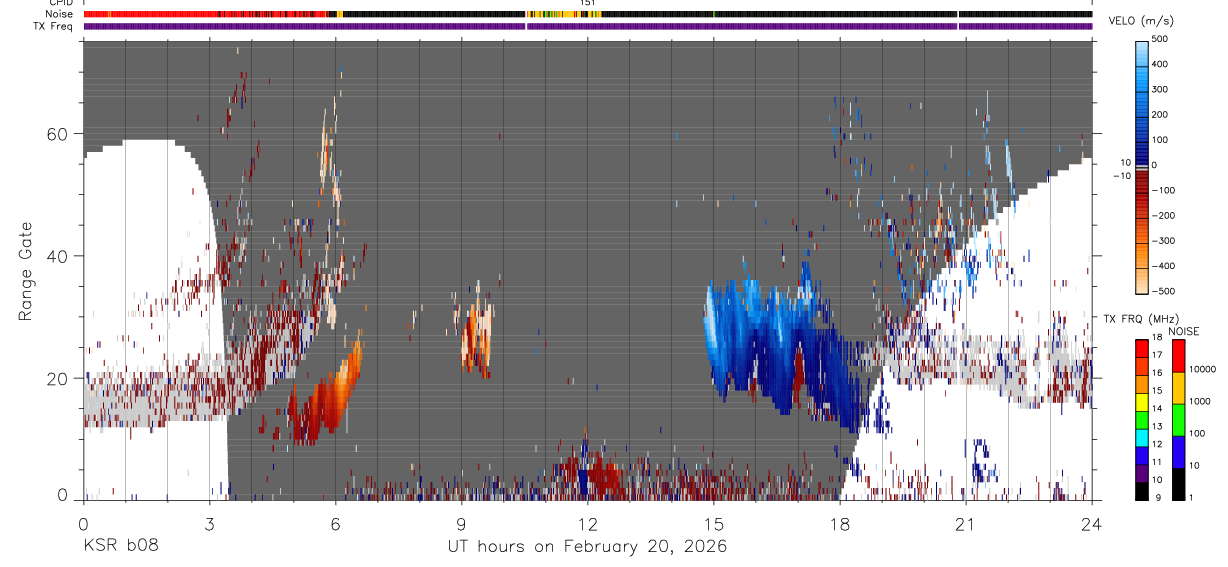1228x567 pixels.
Task: Click the velocity colorbar scale
Action: tap(1142, 166)
